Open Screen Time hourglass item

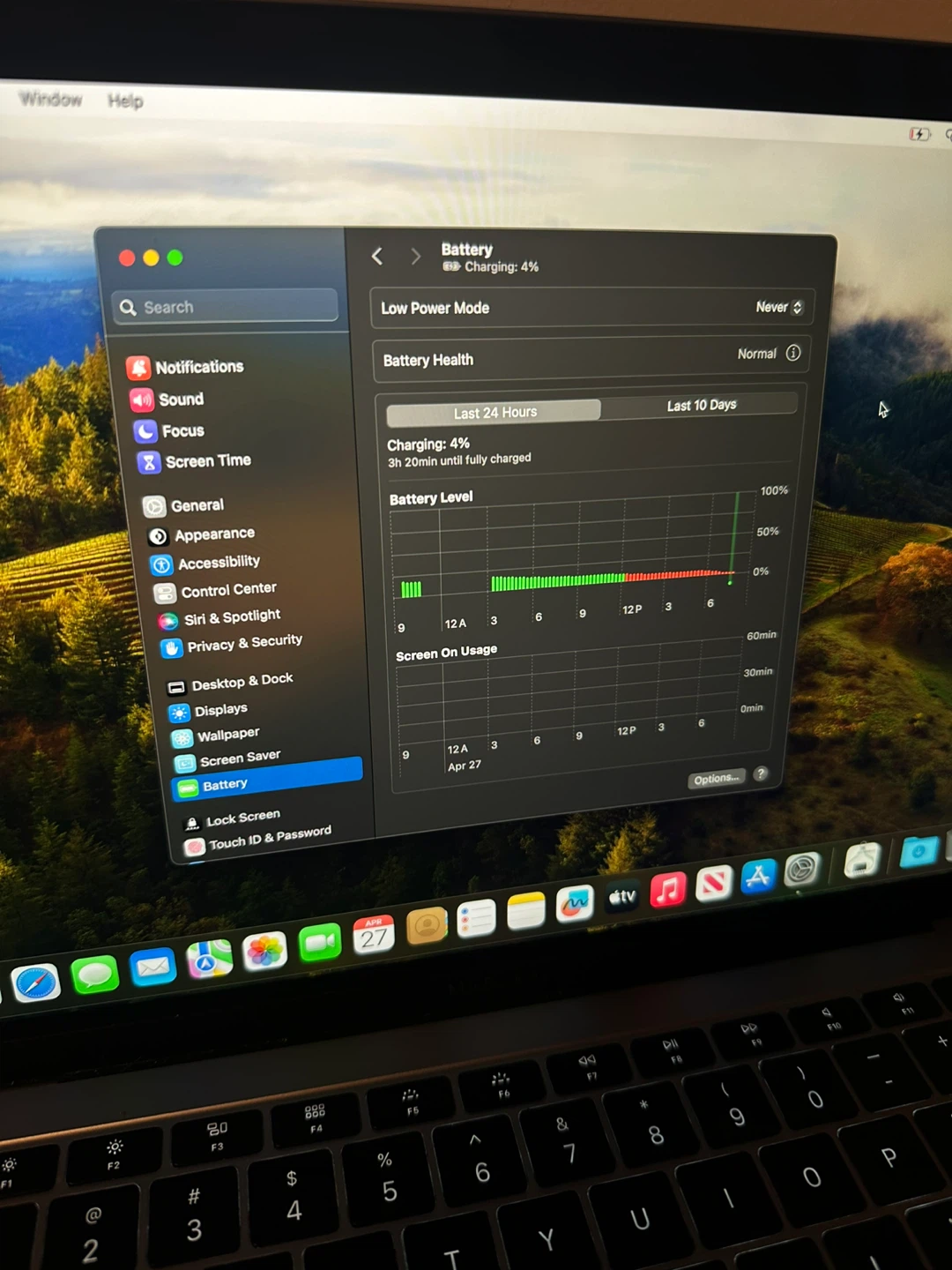pyautogui.click(x=194, y=461)
